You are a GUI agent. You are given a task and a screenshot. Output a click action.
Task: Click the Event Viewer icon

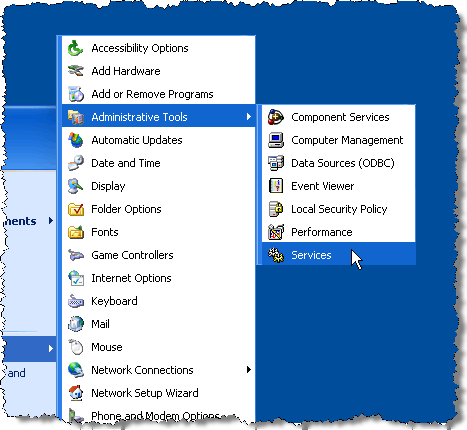276,186
